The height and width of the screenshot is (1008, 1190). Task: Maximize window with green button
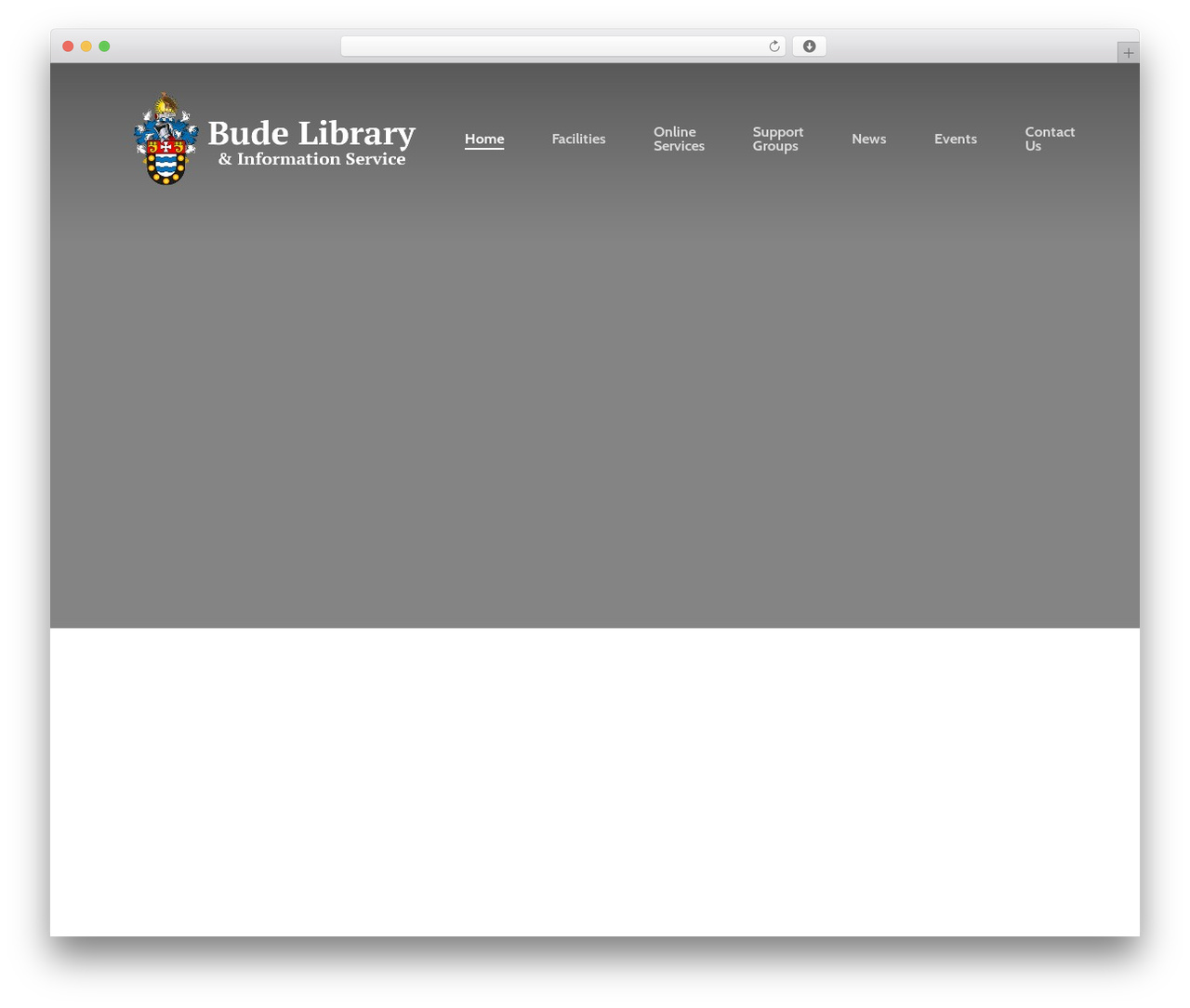pyautogui.click(x=104, y=46)
